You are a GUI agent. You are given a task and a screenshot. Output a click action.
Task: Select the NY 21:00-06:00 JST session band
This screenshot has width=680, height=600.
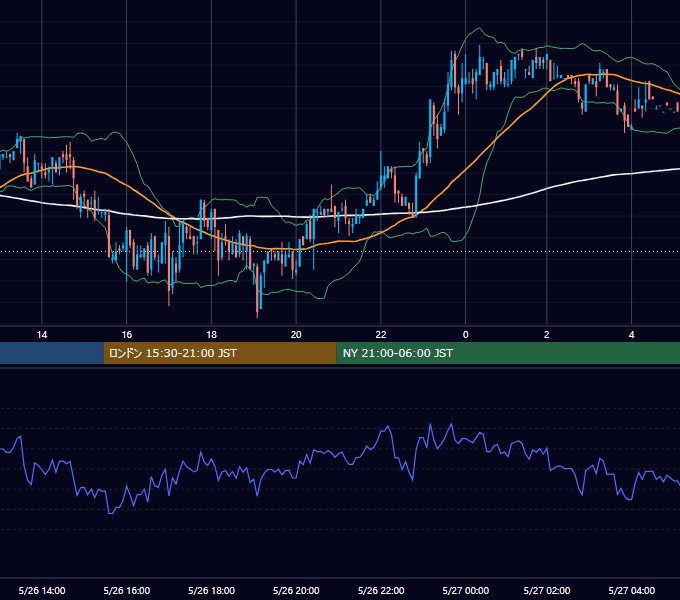pos(508,353)
